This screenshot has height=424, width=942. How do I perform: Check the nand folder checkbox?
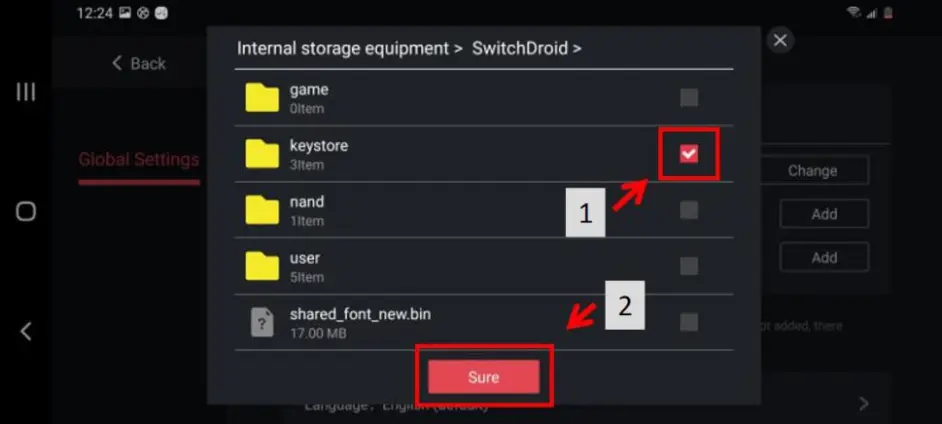(688, 210)
